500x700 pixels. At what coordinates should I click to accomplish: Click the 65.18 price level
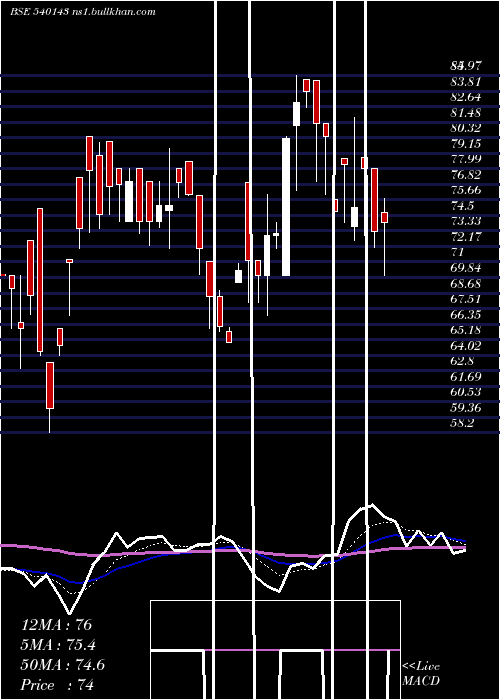coord(465,330)
